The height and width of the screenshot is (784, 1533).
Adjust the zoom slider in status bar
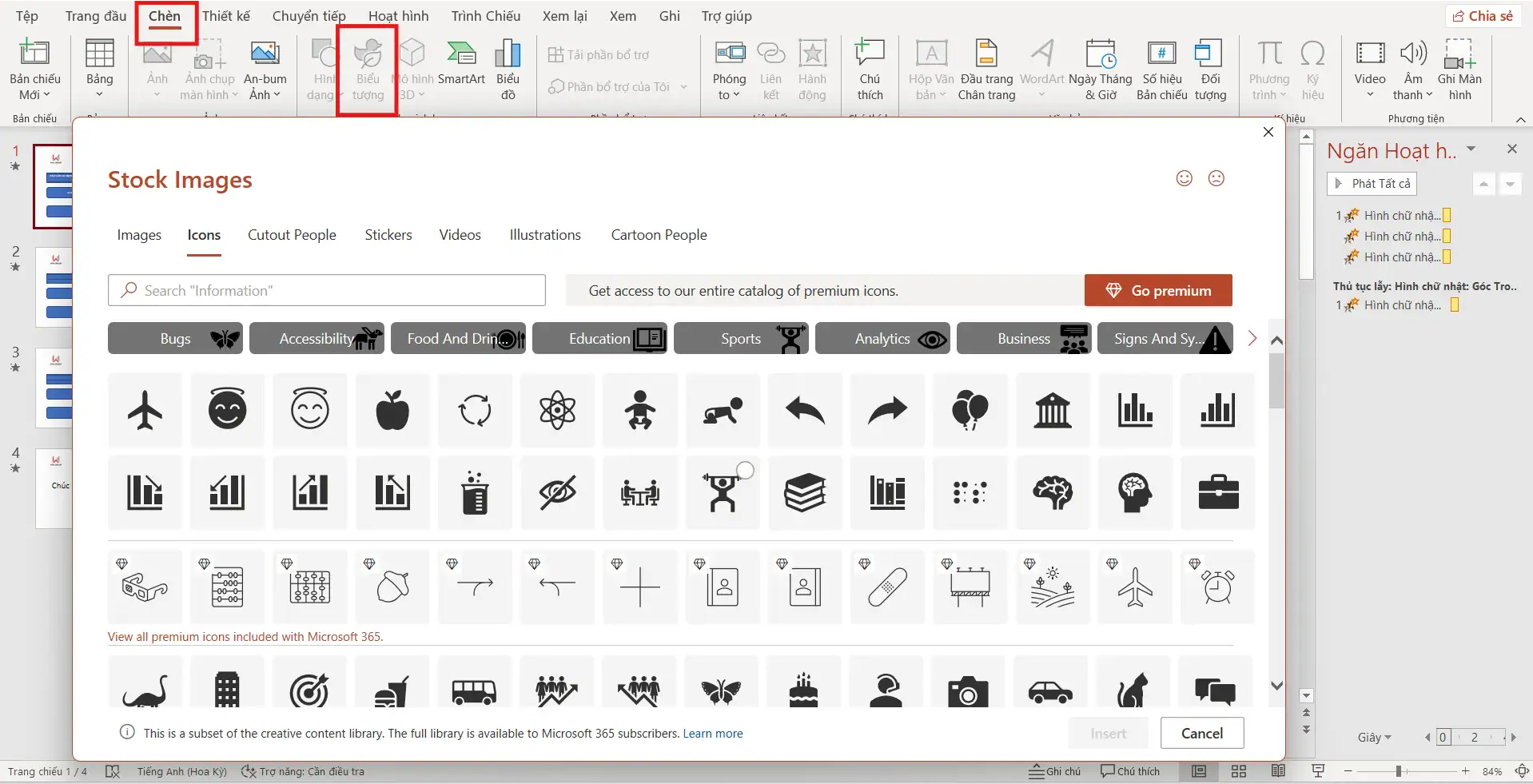coord(1399,771)
